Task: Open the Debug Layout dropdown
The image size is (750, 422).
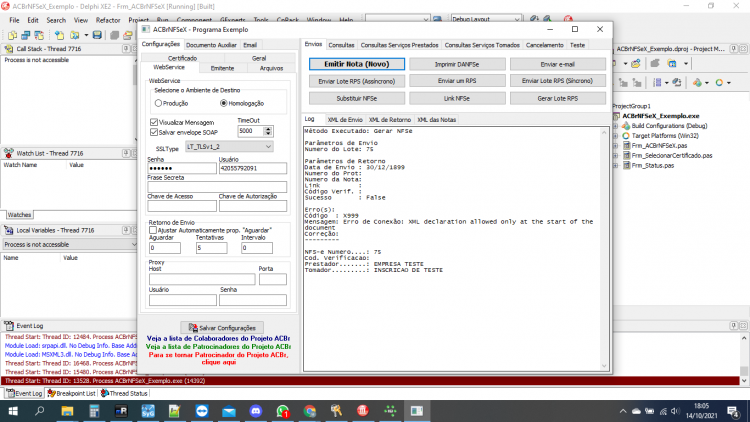Action: [x=517, y=19]
